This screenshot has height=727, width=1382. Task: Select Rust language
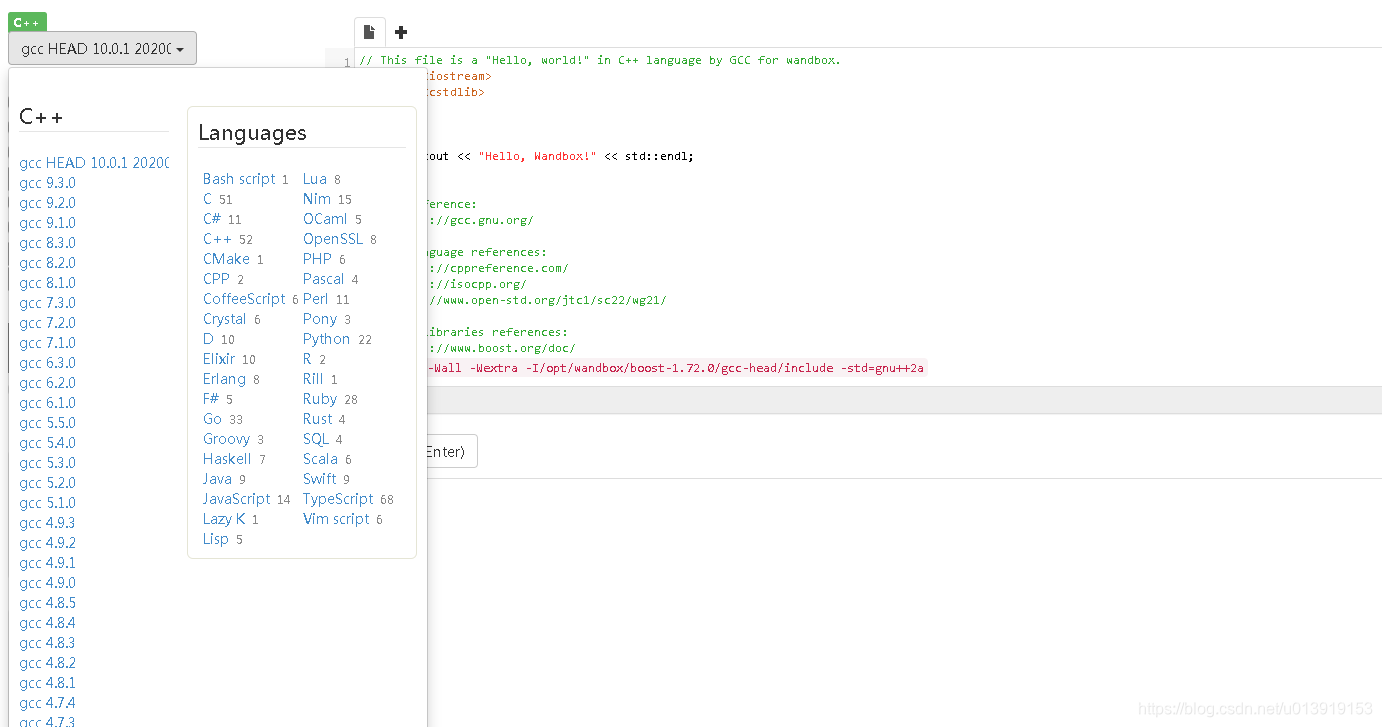pyautogui.click(x=318, y=419)
